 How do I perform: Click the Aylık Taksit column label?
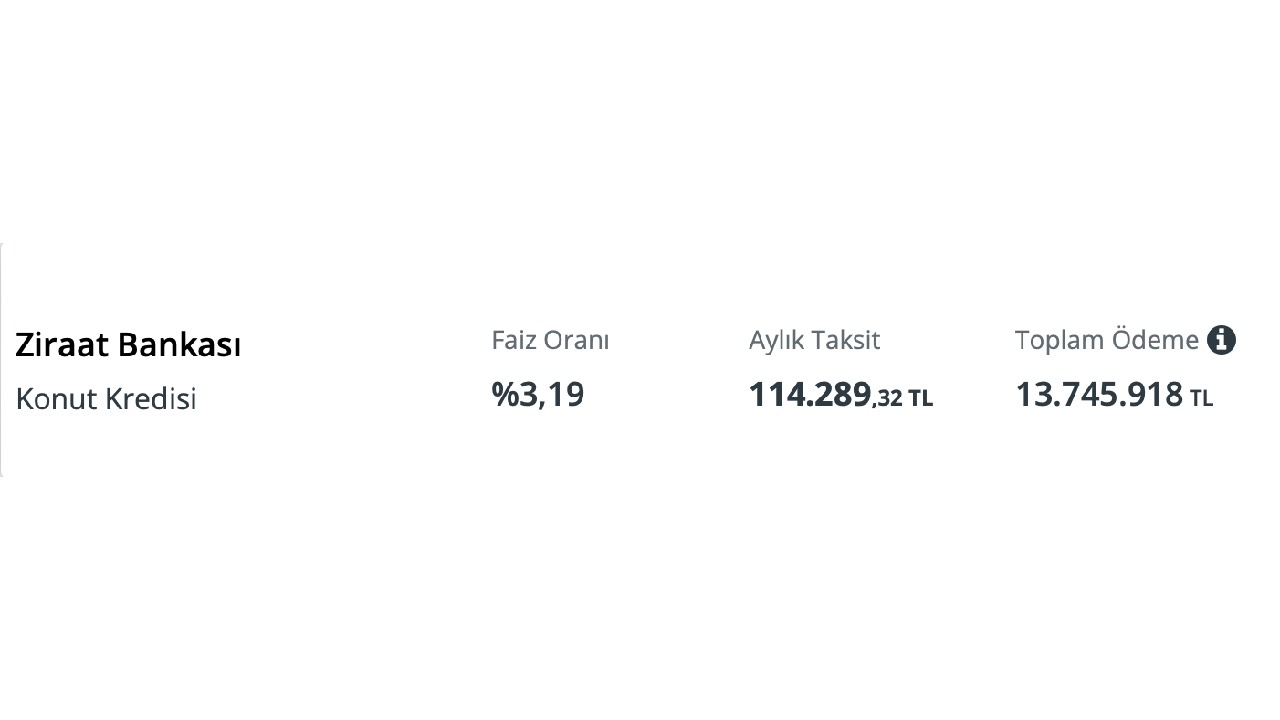814,340
